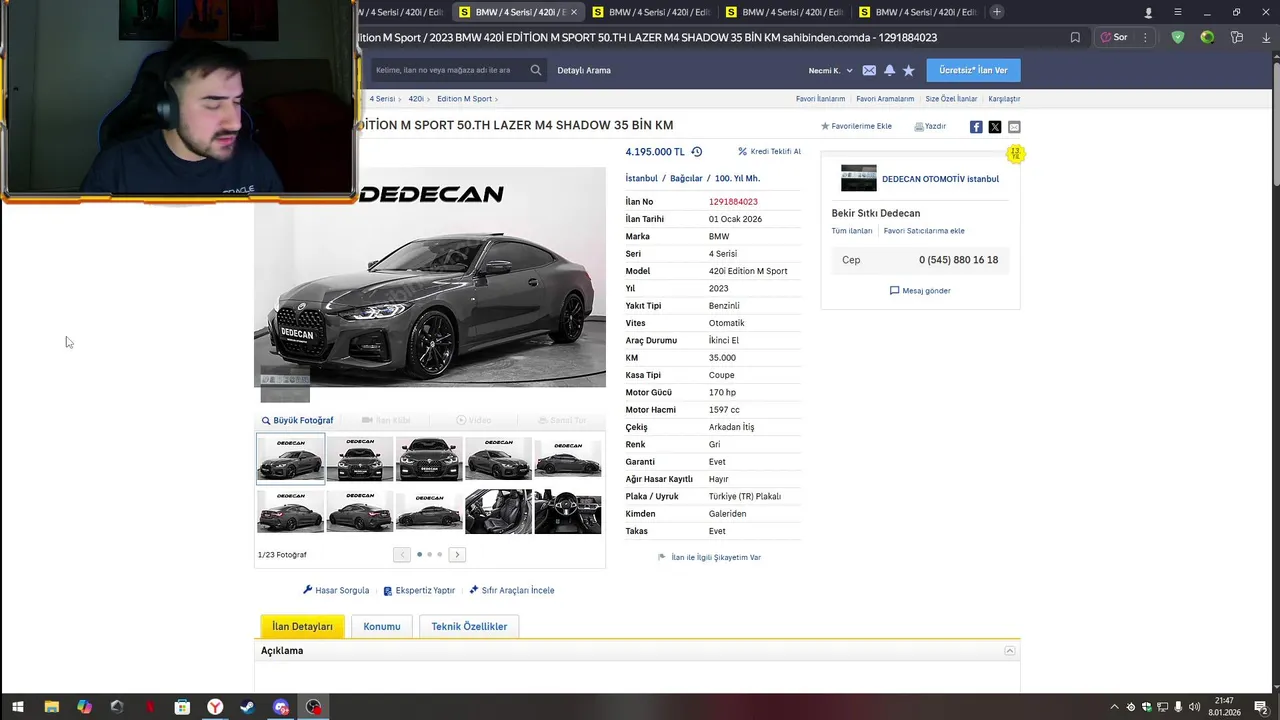The image size is (1280, 720).
Task: Open a new browser tab
Action: click(x=997, y=12)
